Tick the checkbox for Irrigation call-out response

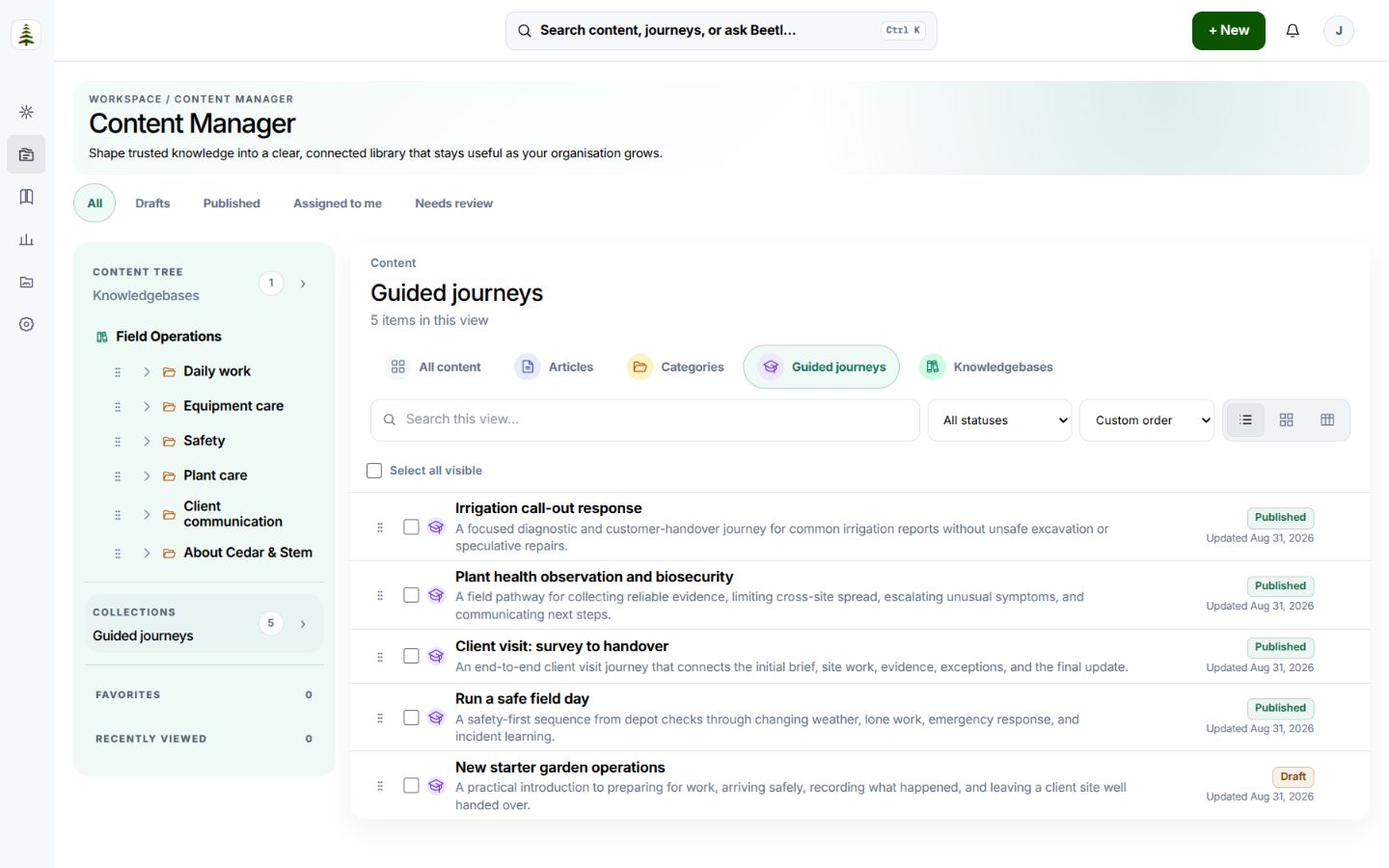coord(411,528)
